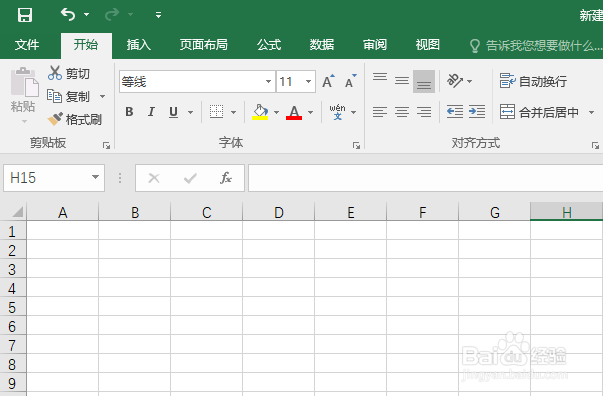The image size is (603, 396).
Task: Apply red font color A
Action: [x=294, y=112]
